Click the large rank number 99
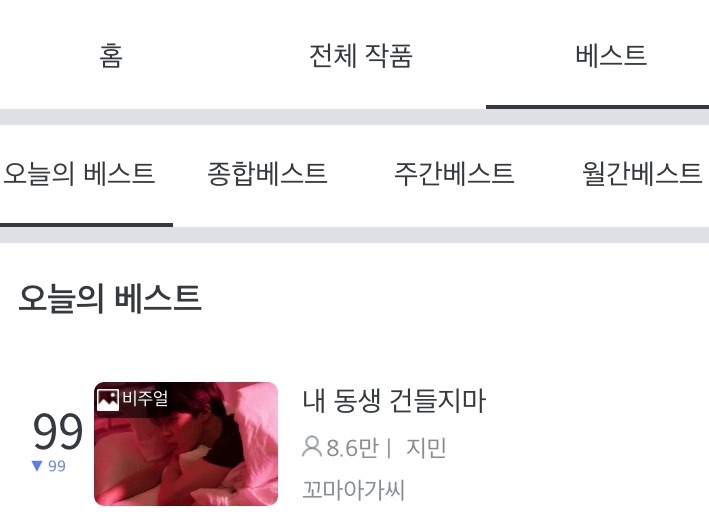 coord(58,431)
